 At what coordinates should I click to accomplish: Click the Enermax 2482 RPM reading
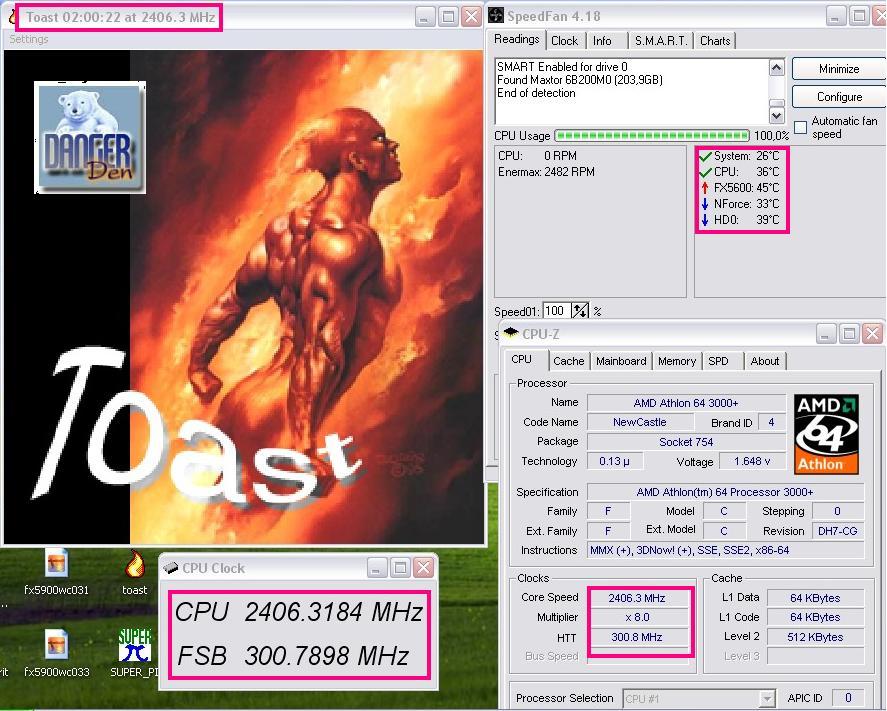click(x=546, y=172)
